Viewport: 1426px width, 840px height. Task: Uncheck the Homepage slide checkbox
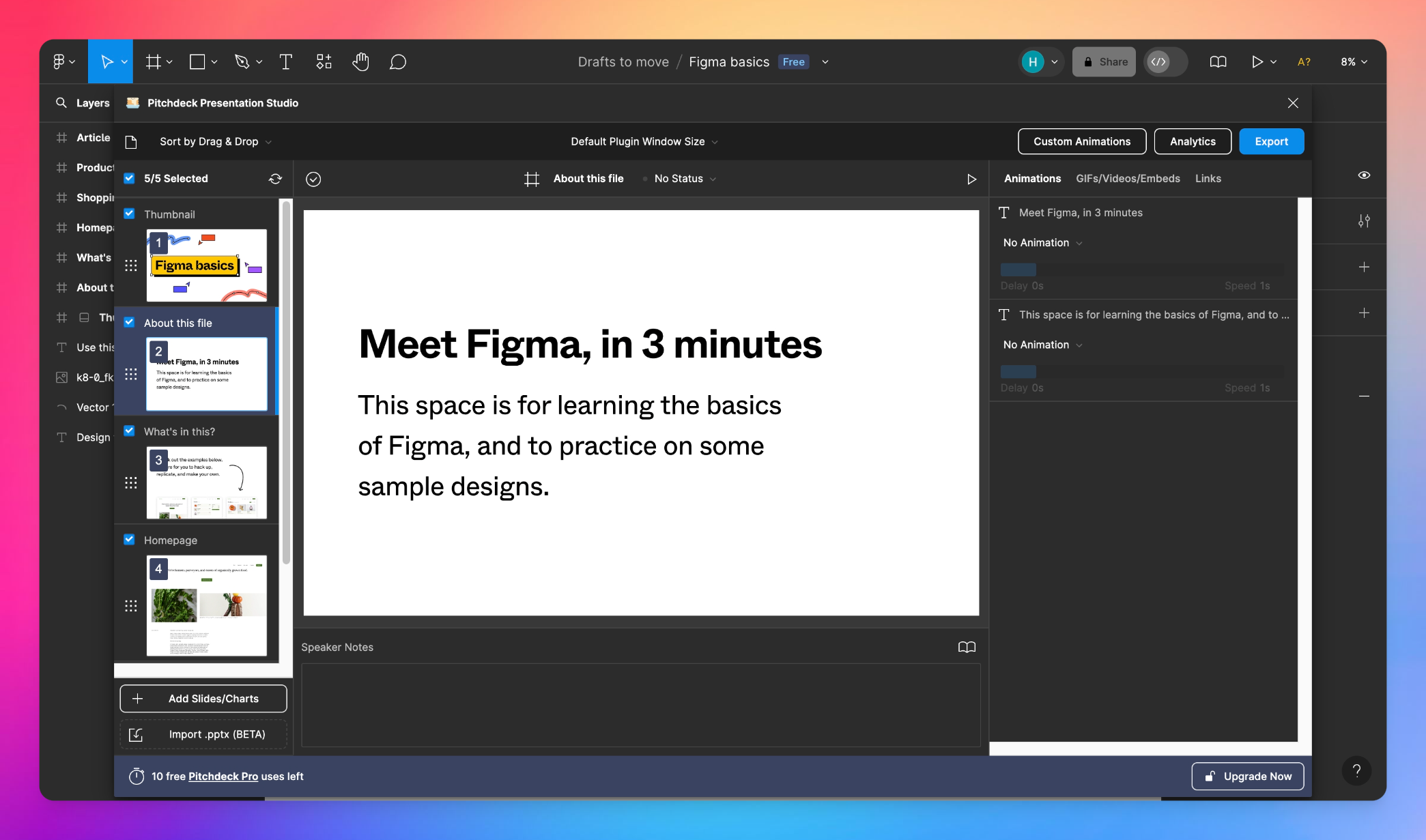[129, 539]
